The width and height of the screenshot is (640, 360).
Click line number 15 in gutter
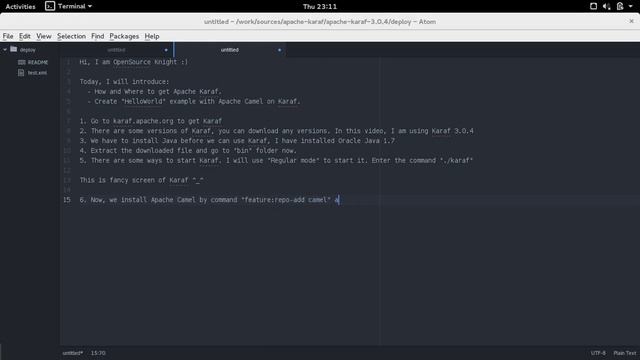coord(67,200)
